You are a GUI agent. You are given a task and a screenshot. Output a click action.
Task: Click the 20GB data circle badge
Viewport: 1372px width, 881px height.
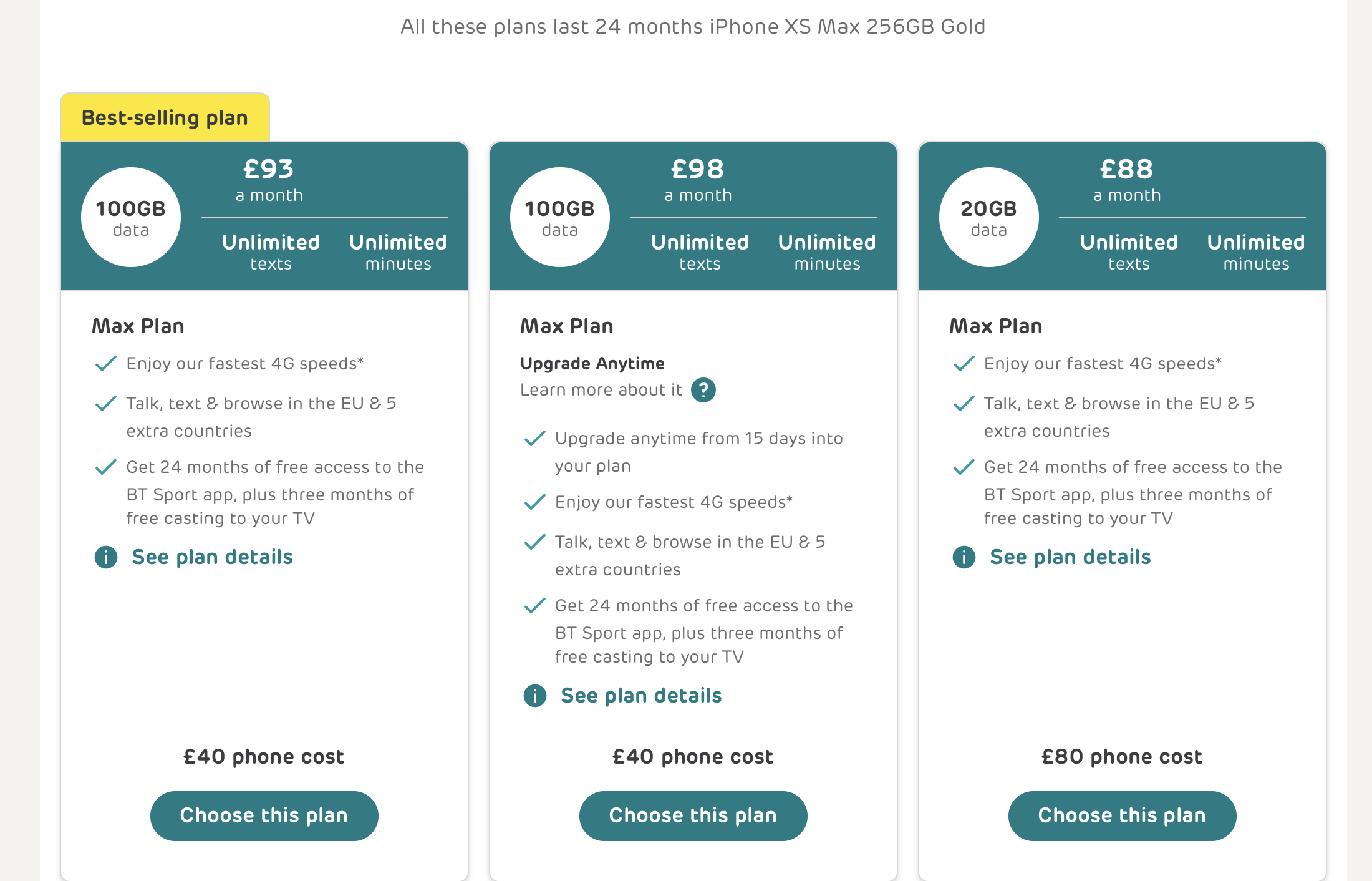[989, 217]
